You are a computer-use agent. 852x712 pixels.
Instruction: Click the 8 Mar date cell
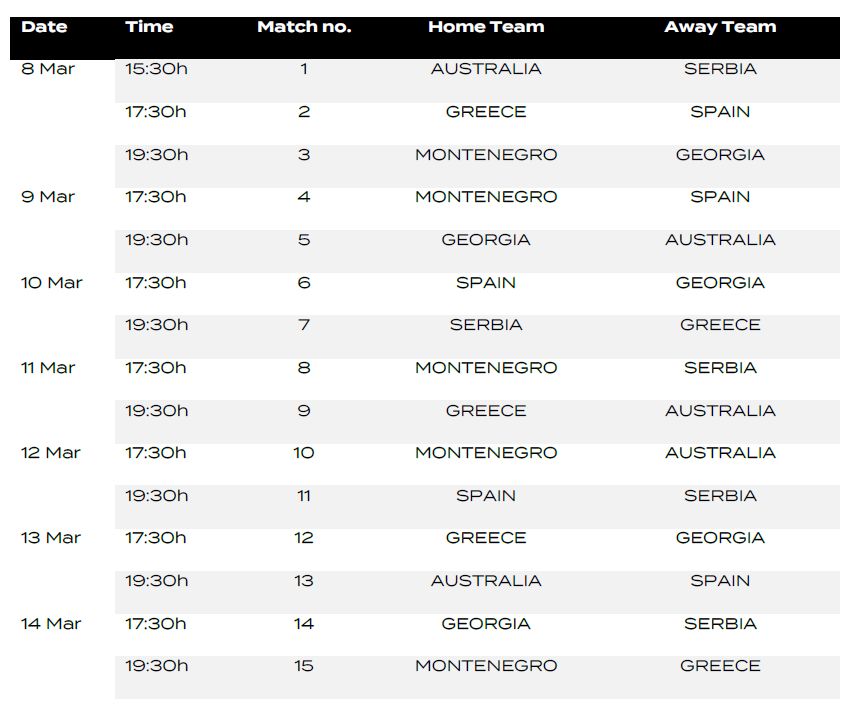coord(48,69)
